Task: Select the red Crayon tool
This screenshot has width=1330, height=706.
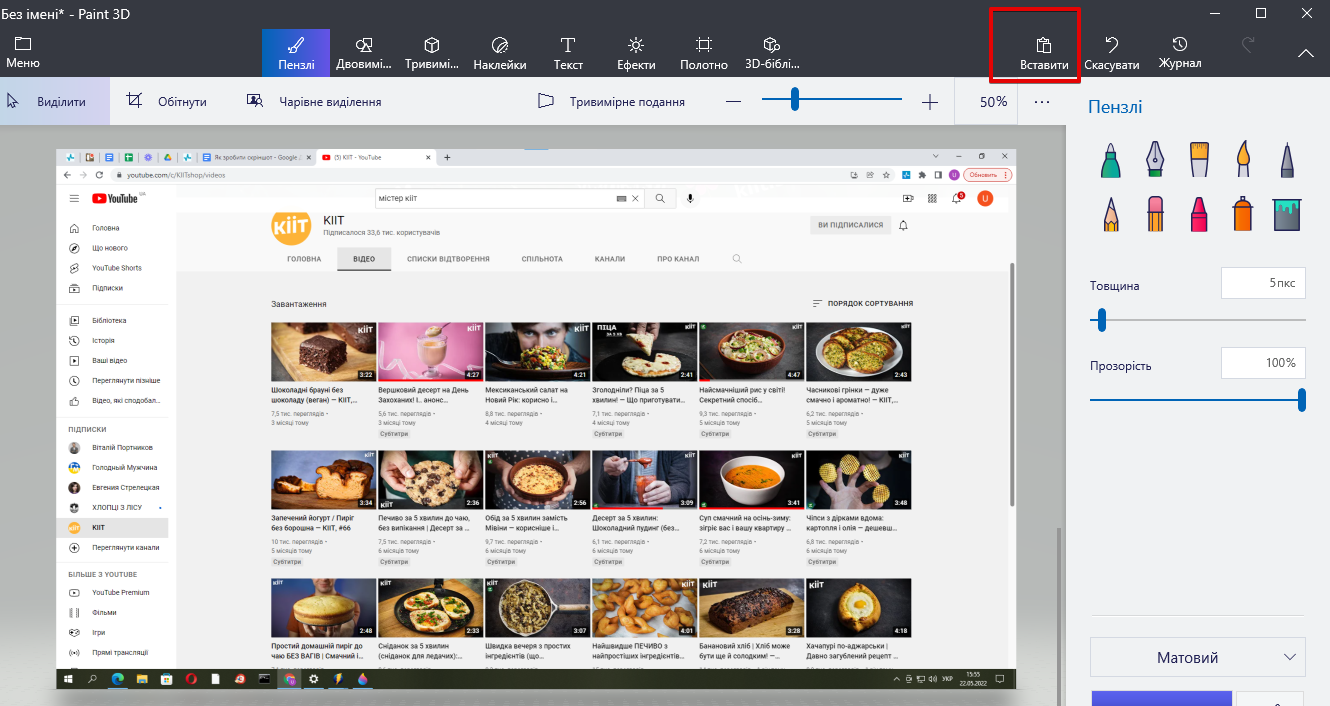Action: coord(1200,212)
